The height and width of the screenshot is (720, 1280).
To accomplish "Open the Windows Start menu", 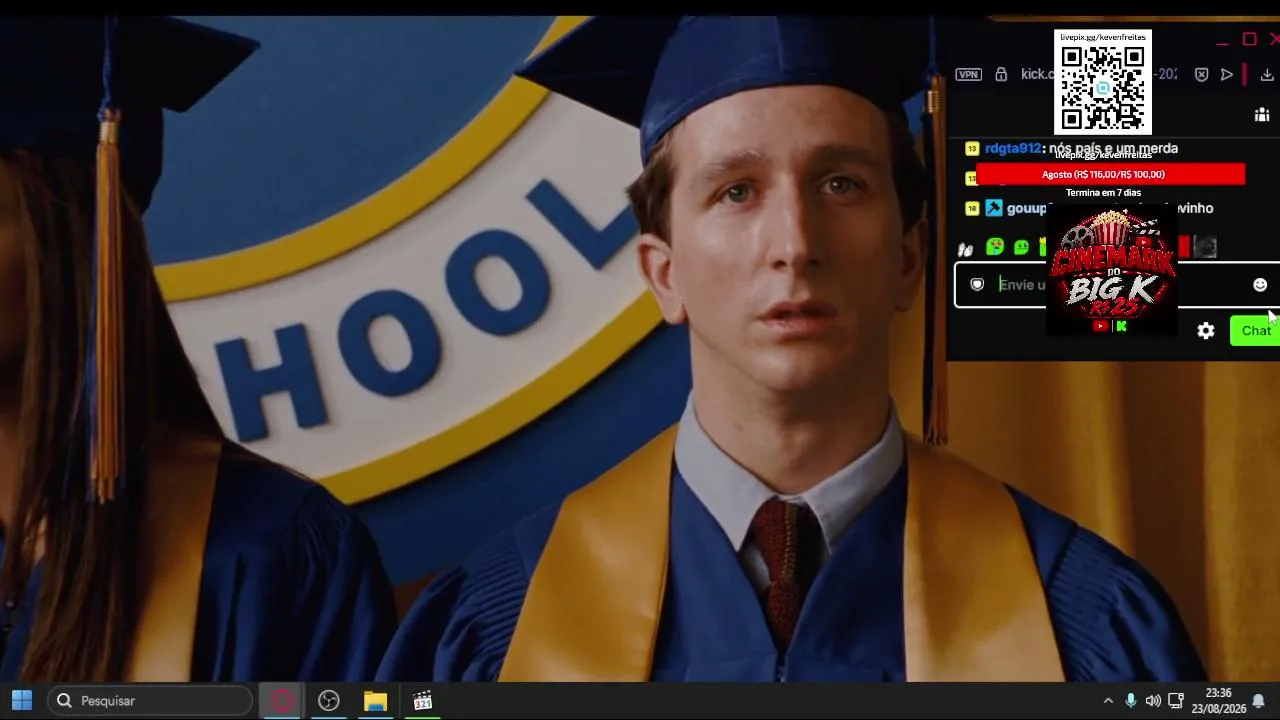I will click(x=22, y=701).
